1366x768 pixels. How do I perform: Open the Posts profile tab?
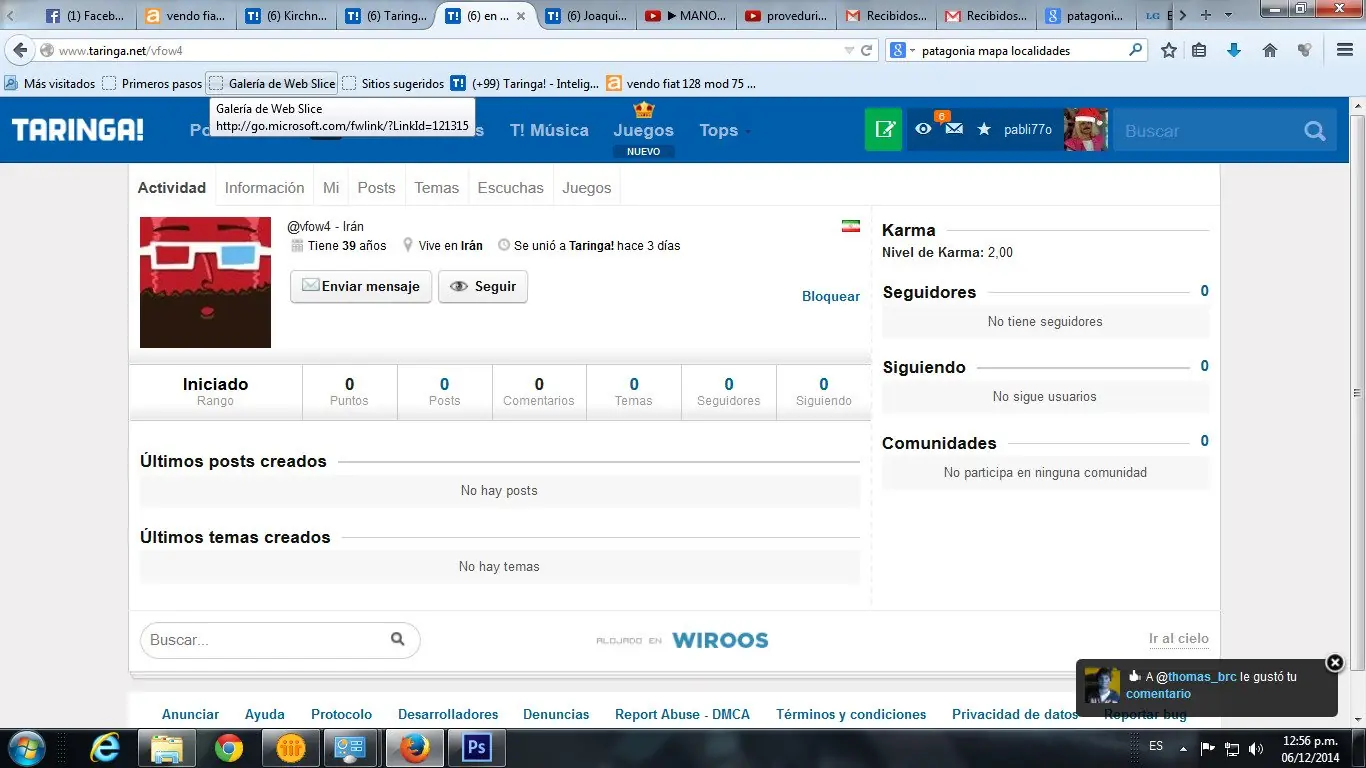[376, 187]
